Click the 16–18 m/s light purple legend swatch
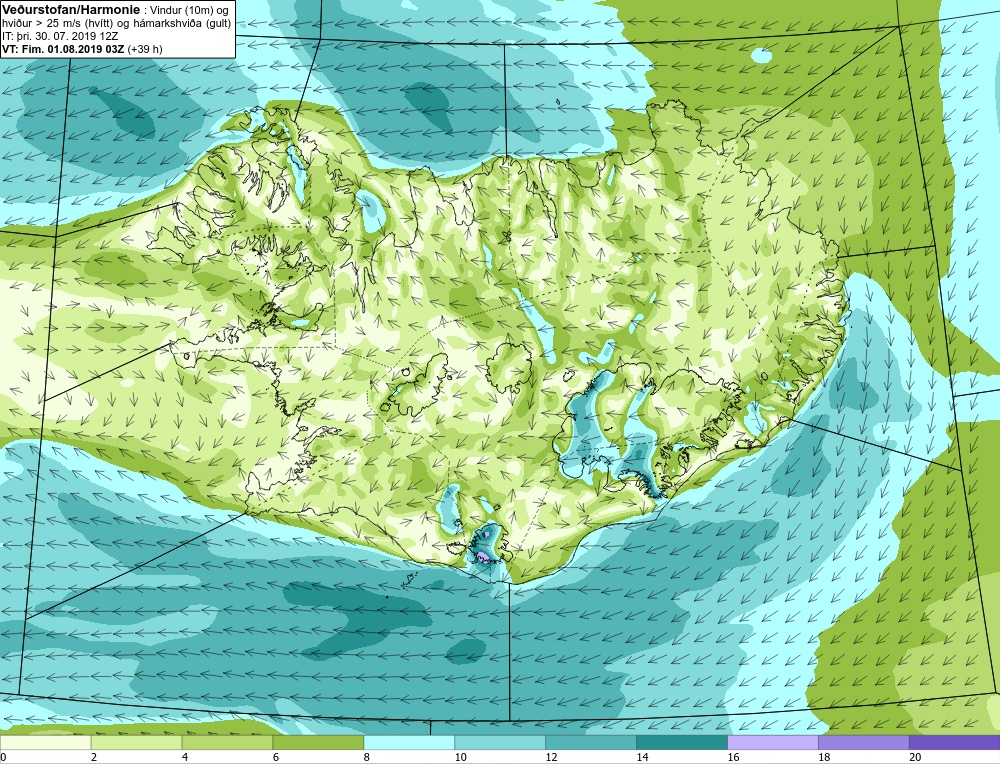 pos(773,742)
